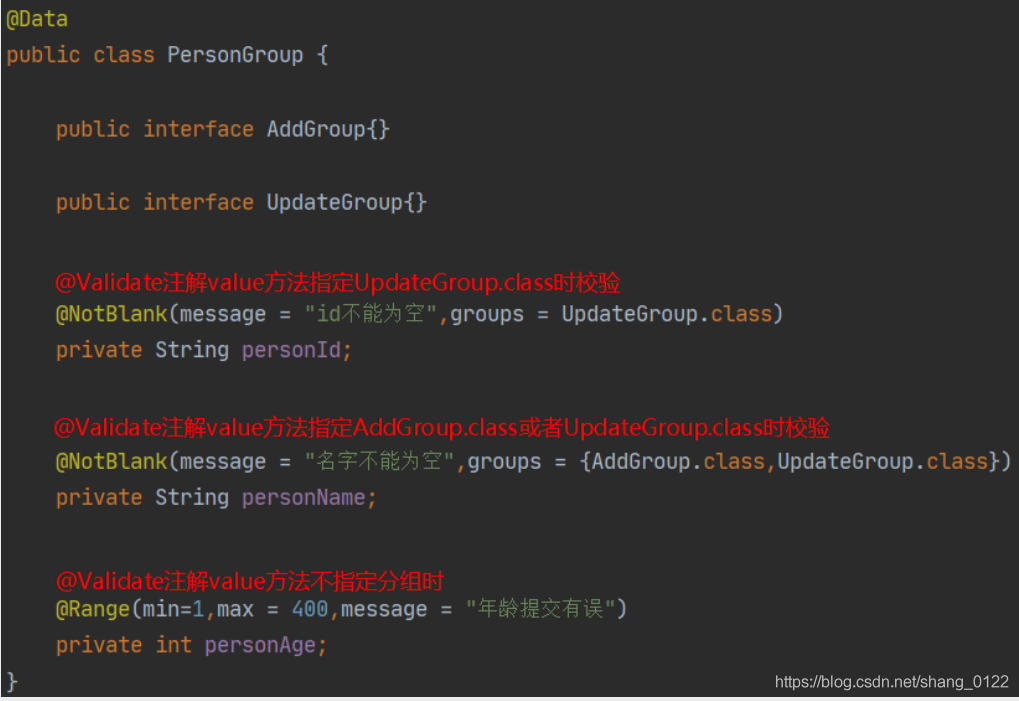Image resolution: width=1019 pixels, height=701 pixels.
Task: Click AddGroup.class inside the groups array
Action: (678, 461)
